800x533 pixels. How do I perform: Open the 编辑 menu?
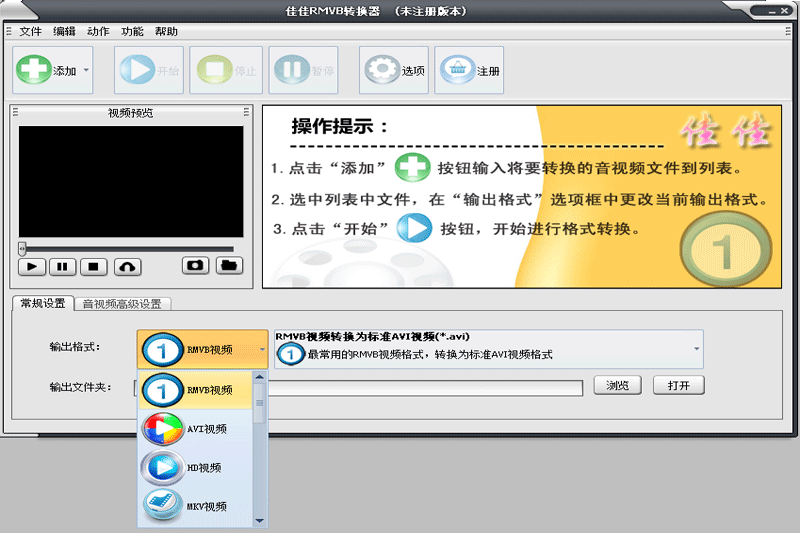coord(64,32)
